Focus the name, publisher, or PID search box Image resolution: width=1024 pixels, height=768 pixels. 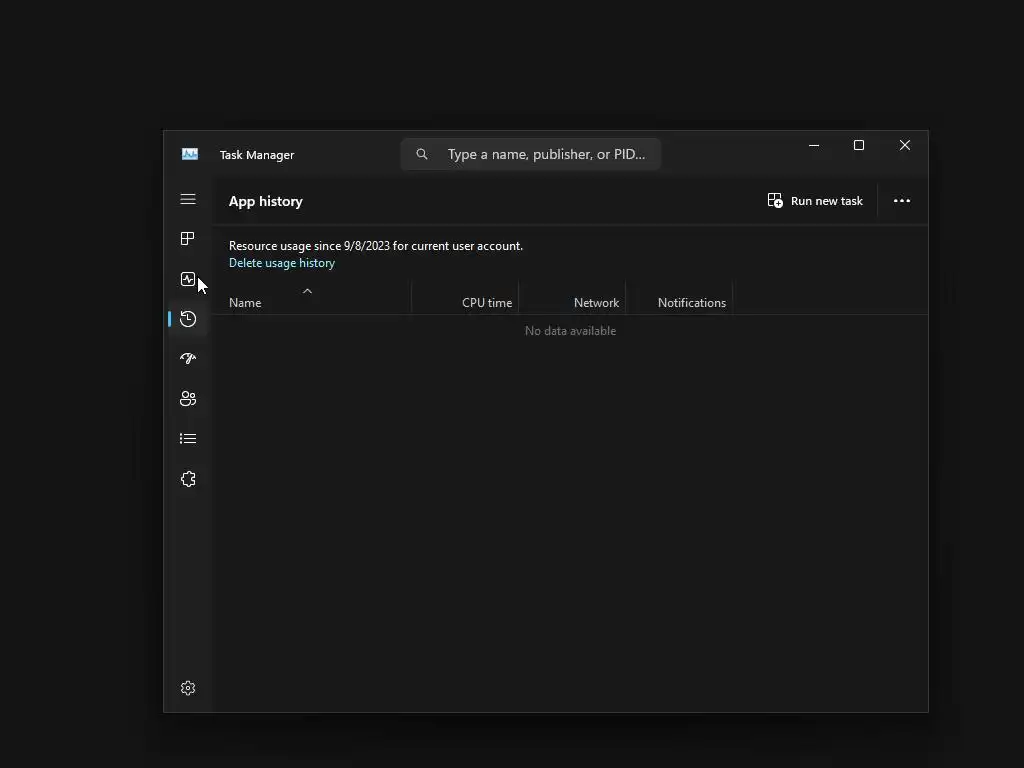pyautogui.click(x=531, y=154)
